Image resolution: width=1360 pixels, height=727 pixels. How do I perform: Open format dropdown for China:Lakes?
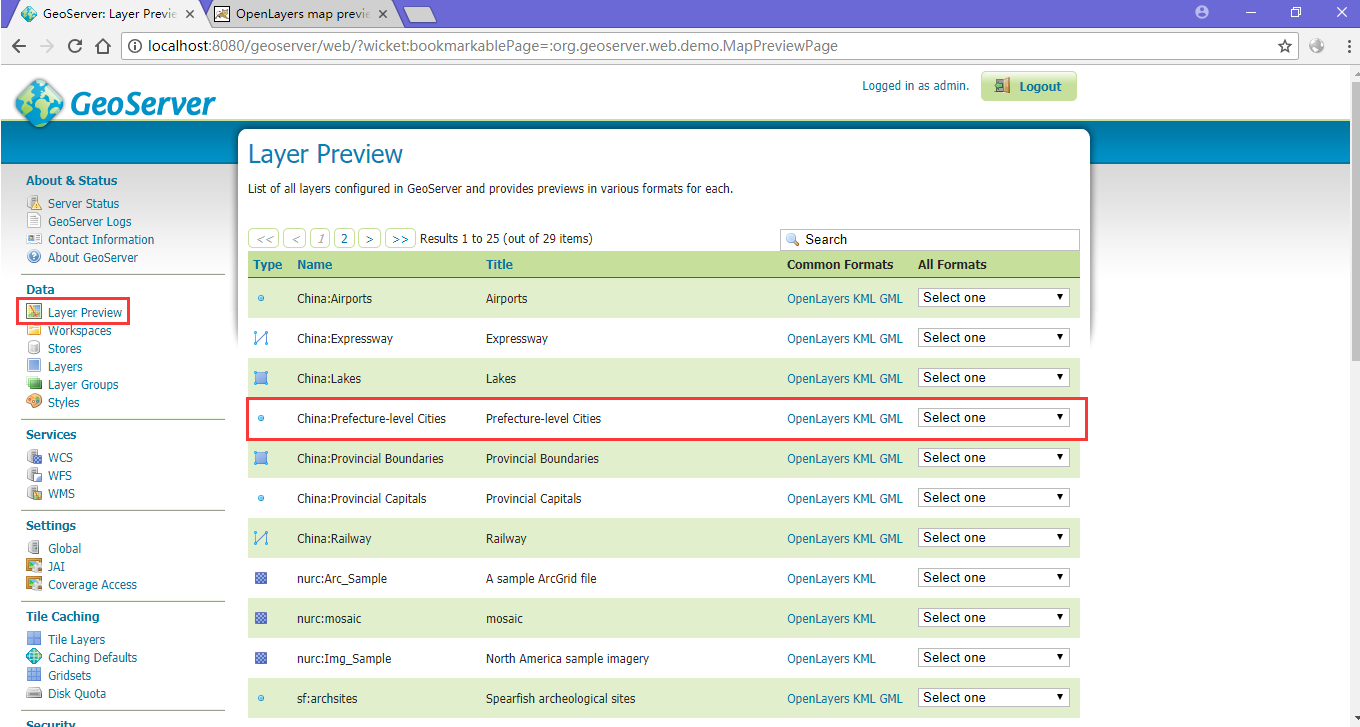coord(993,378)
